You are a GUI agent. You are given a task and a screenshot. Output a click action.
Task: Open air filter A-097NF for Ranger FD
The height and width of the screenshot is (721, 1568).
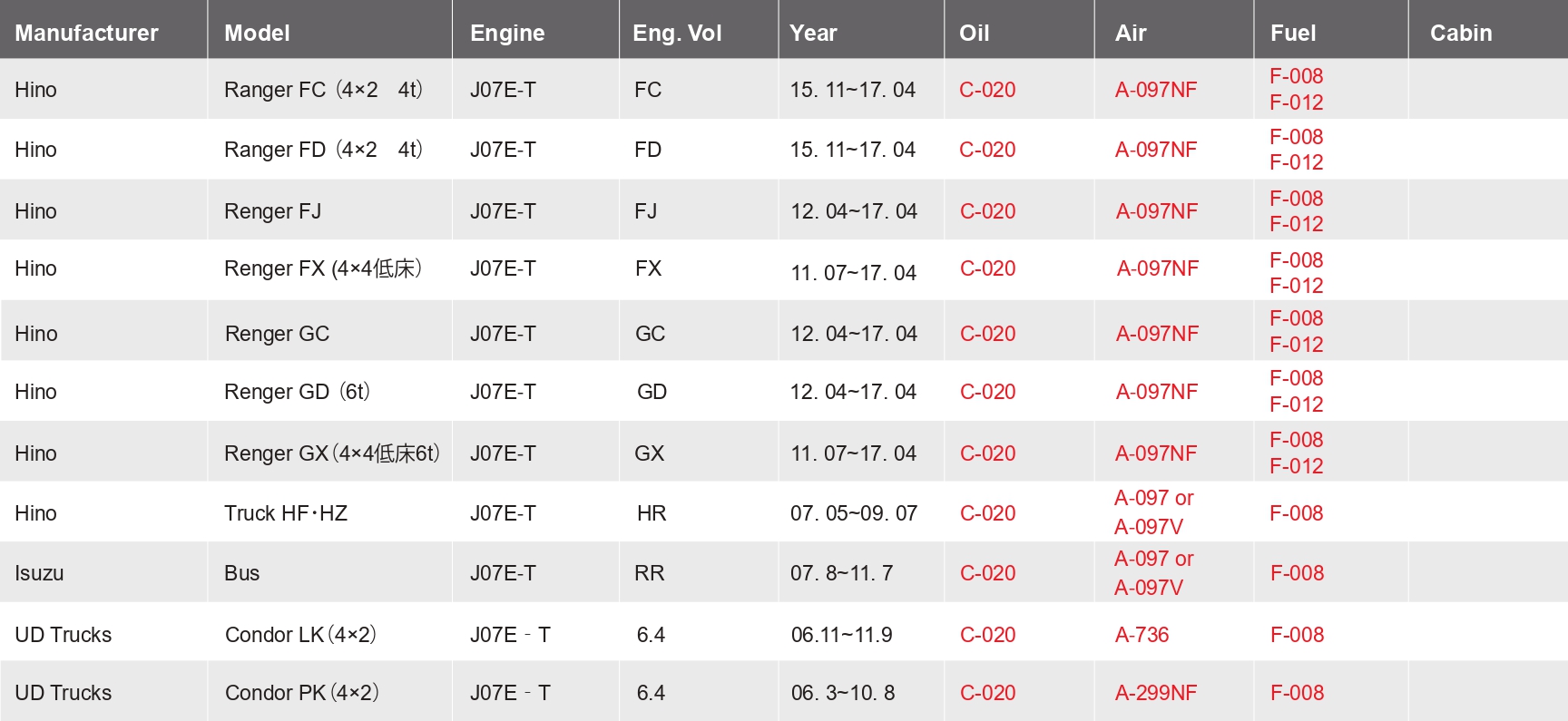point(1156,150)
